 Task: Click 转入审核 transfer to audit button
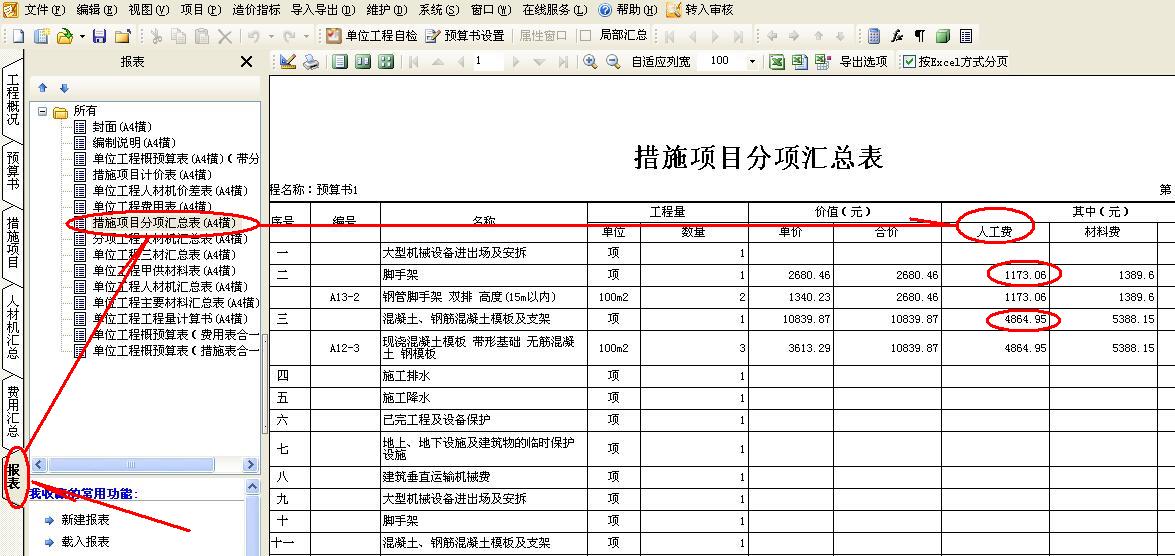pos(700,10)
